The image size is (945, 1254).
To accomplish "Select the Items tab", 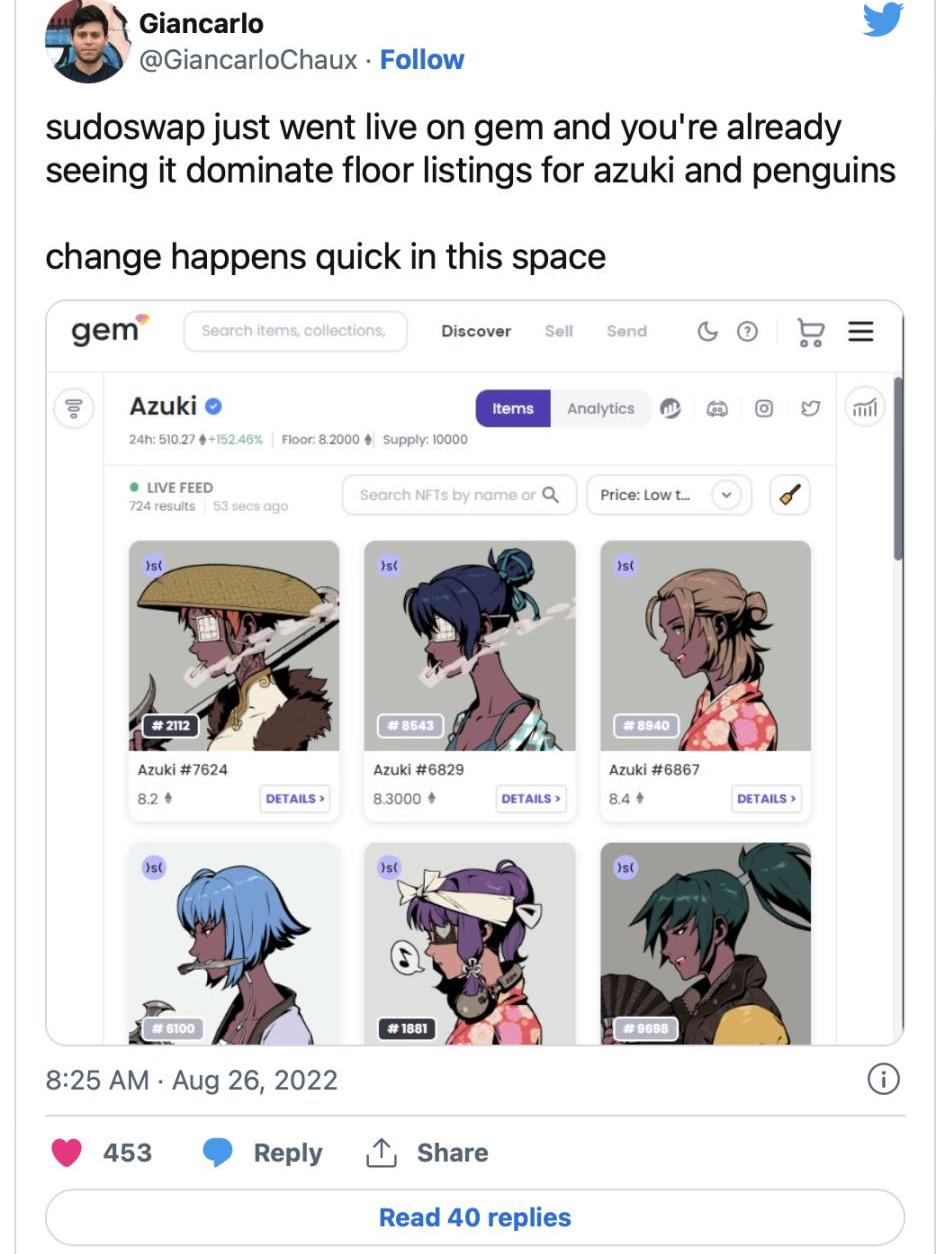I will pos(513,408).
